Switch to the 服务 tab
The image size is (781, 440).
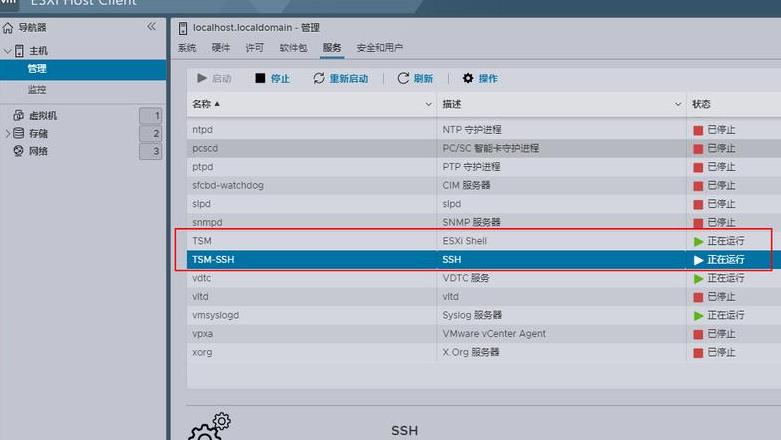332,48
